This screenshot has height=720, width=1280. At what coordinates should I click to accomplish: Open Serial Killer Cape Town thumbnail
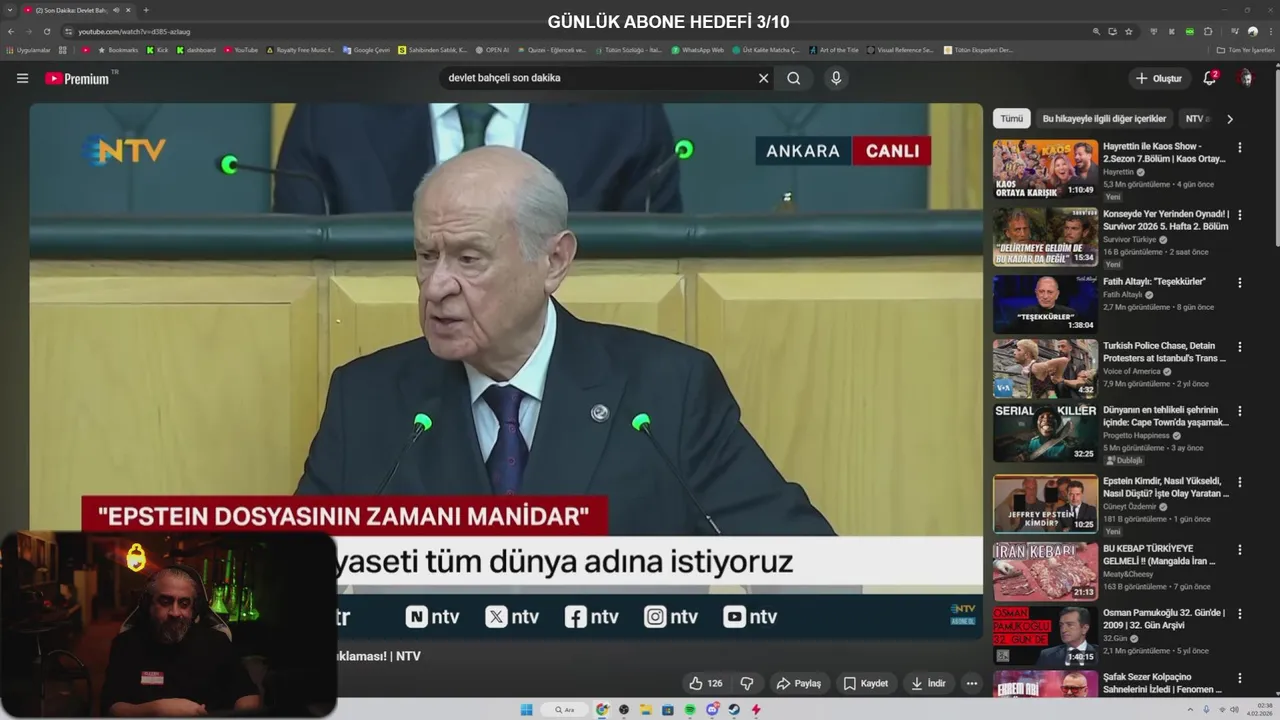tap(1045, 432)
